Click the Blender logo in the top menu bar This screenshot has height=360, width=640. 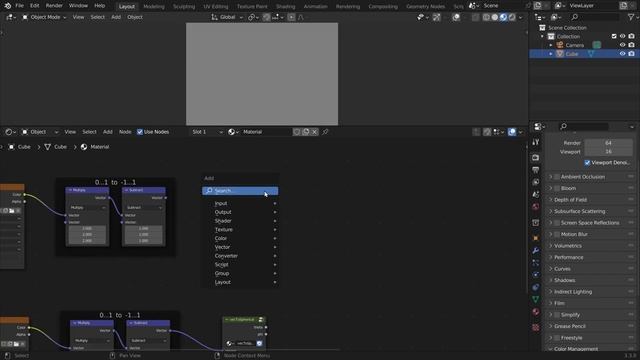(7, 6)
